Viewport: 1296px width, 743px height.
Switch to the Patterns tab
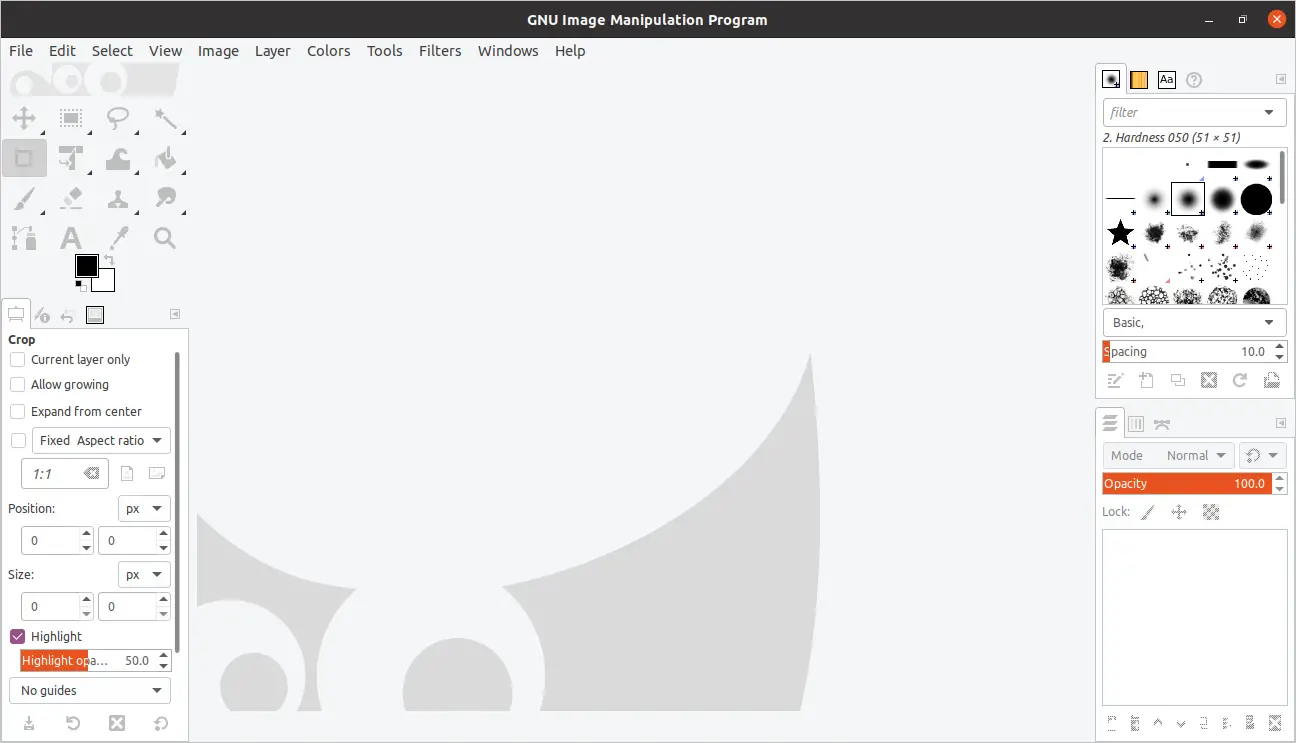click(1138, 80)
